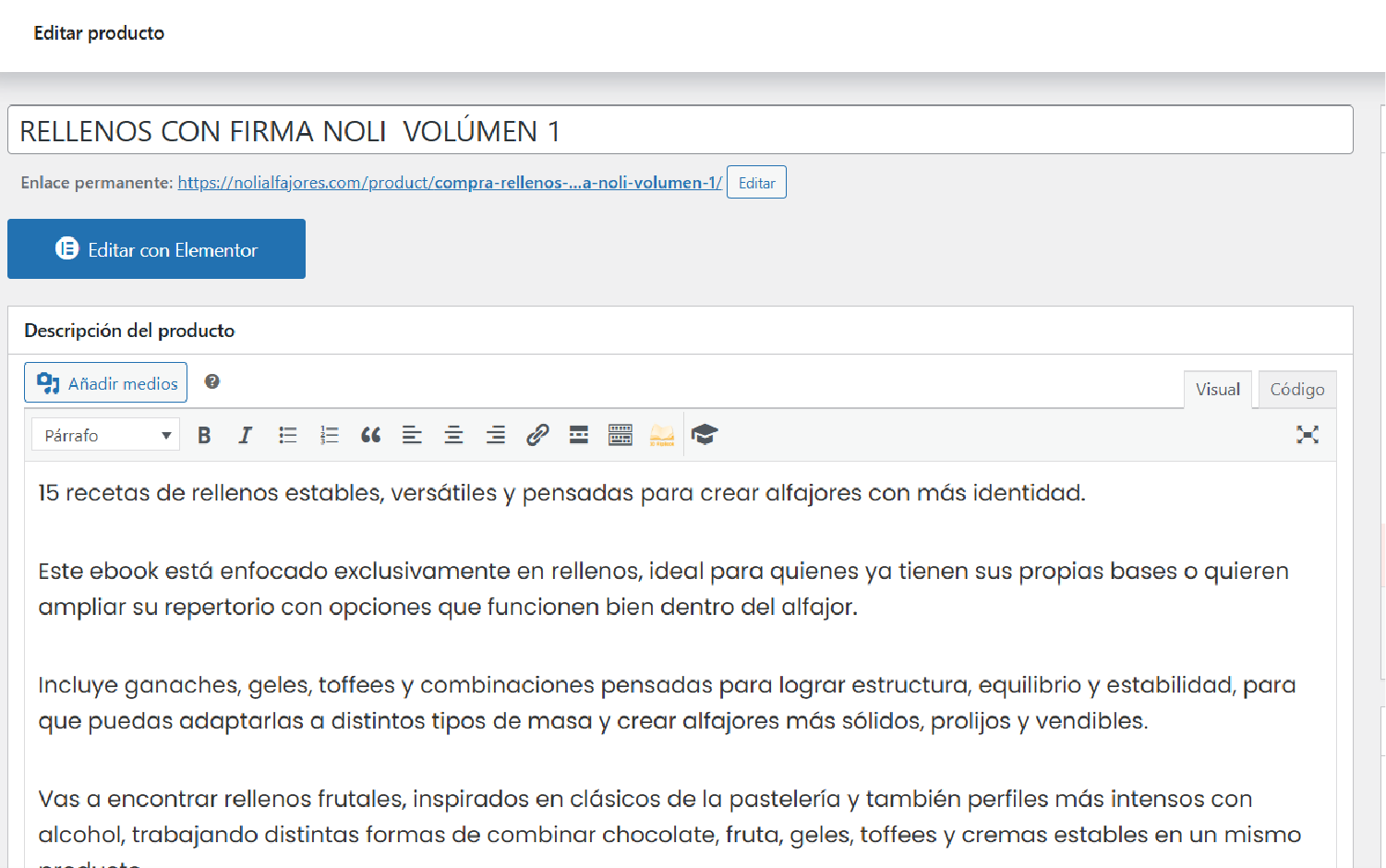Toggle the toolbar kitchen sink

point(621,435)
